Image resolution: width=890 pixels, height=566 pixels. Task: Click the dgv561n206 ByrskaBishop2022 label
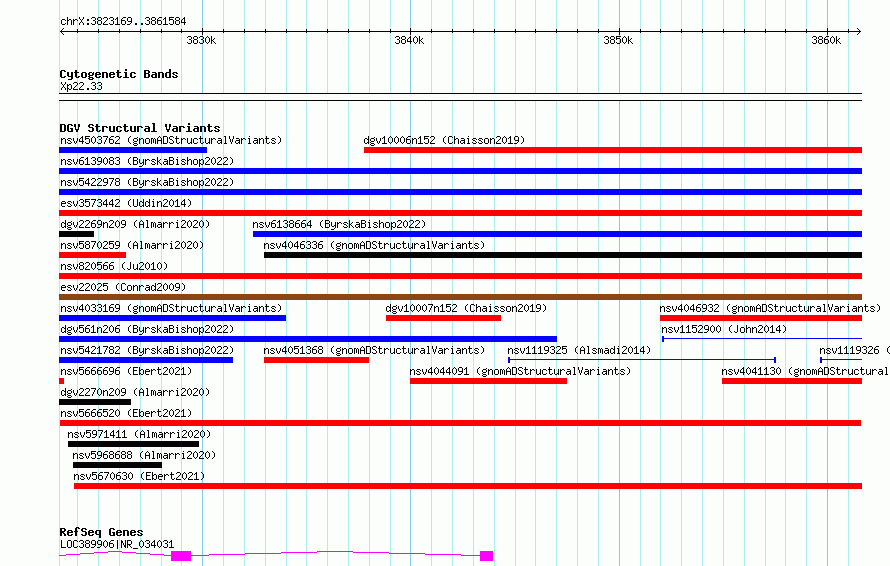click(147, 329)
